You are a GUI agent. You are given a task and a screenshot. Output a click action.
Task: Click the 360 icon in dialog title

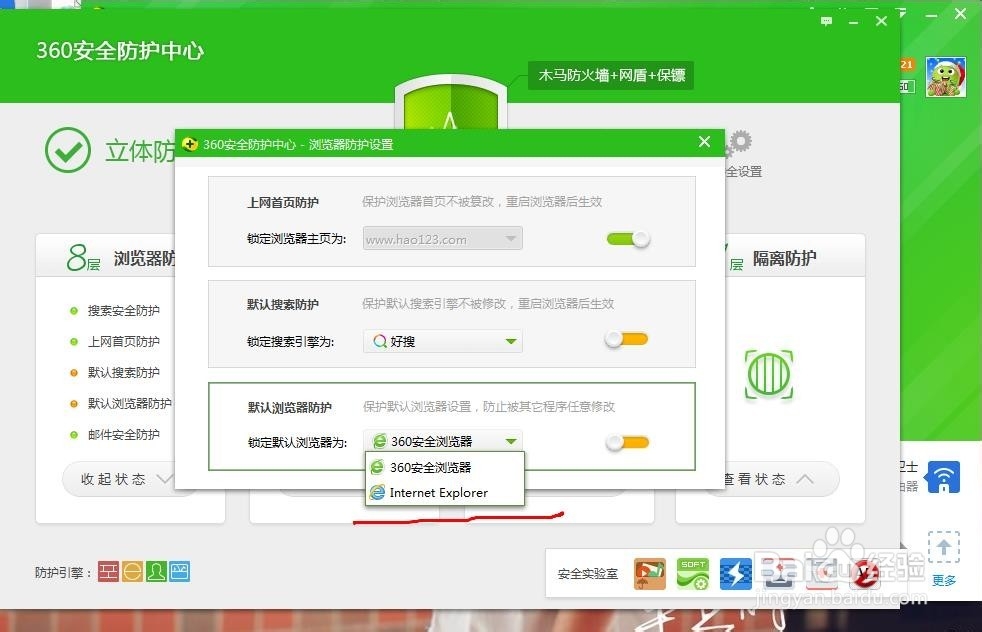coord(190,144)
